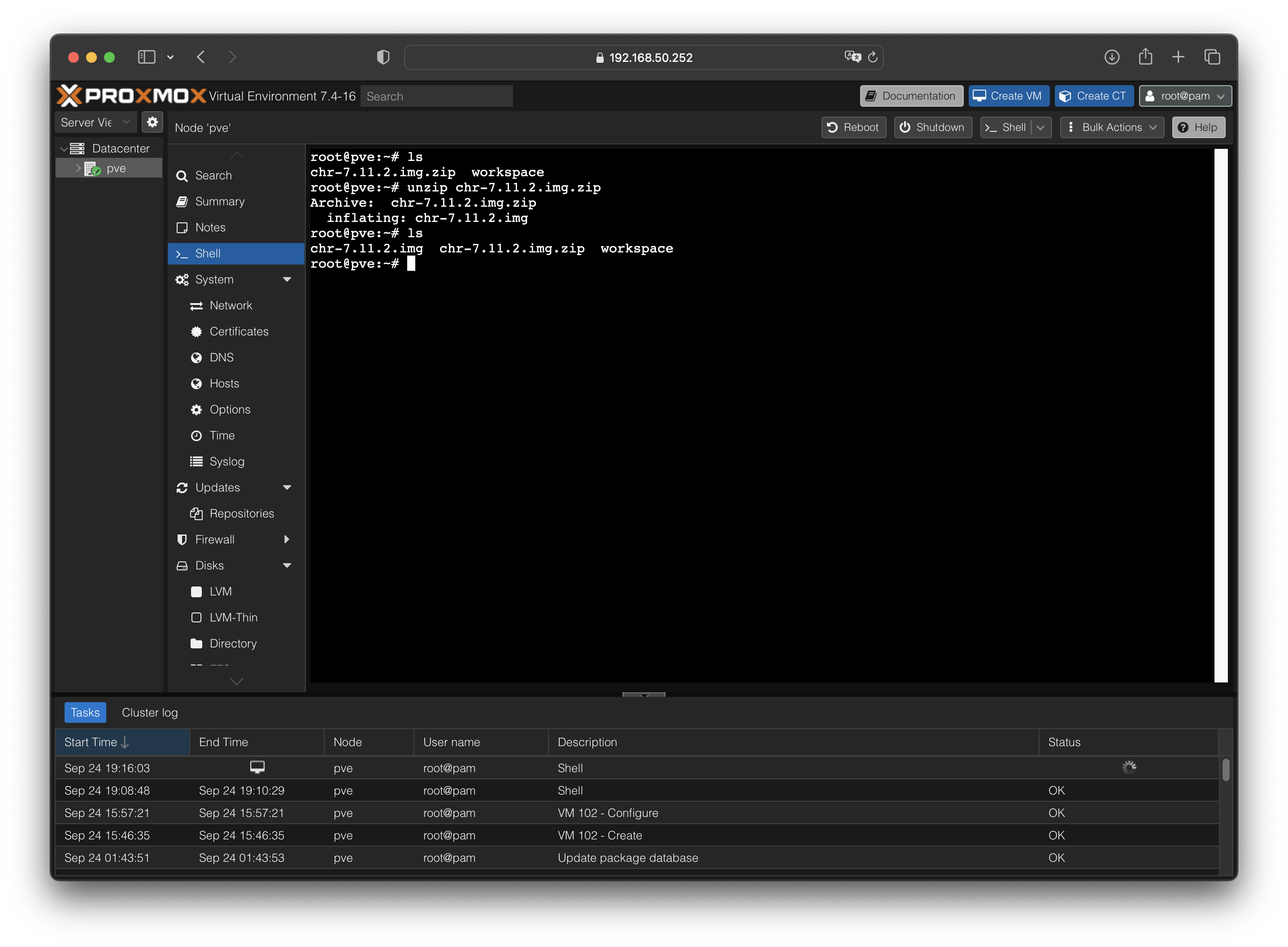The width and height of the screenshot is (1288, 947).
Task: Collapse the System menu section
Action: click(287, 279)
